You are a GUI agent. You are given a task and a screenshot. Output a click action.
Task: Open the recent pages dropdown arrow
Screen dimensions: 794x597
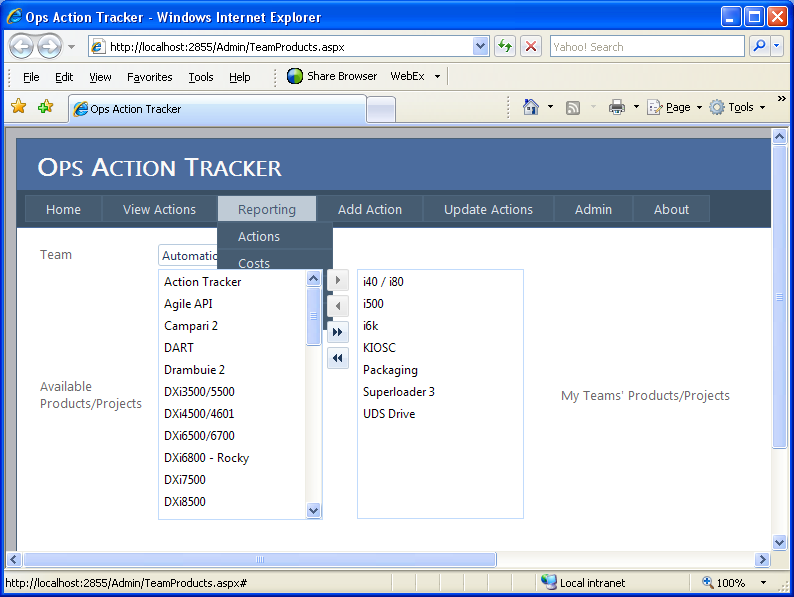(71, 47)
